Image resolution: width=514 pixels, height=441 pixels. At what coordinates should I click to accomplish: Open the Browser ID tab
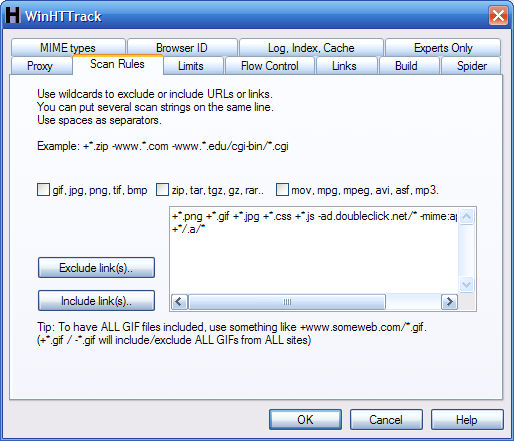pos(182,48)
